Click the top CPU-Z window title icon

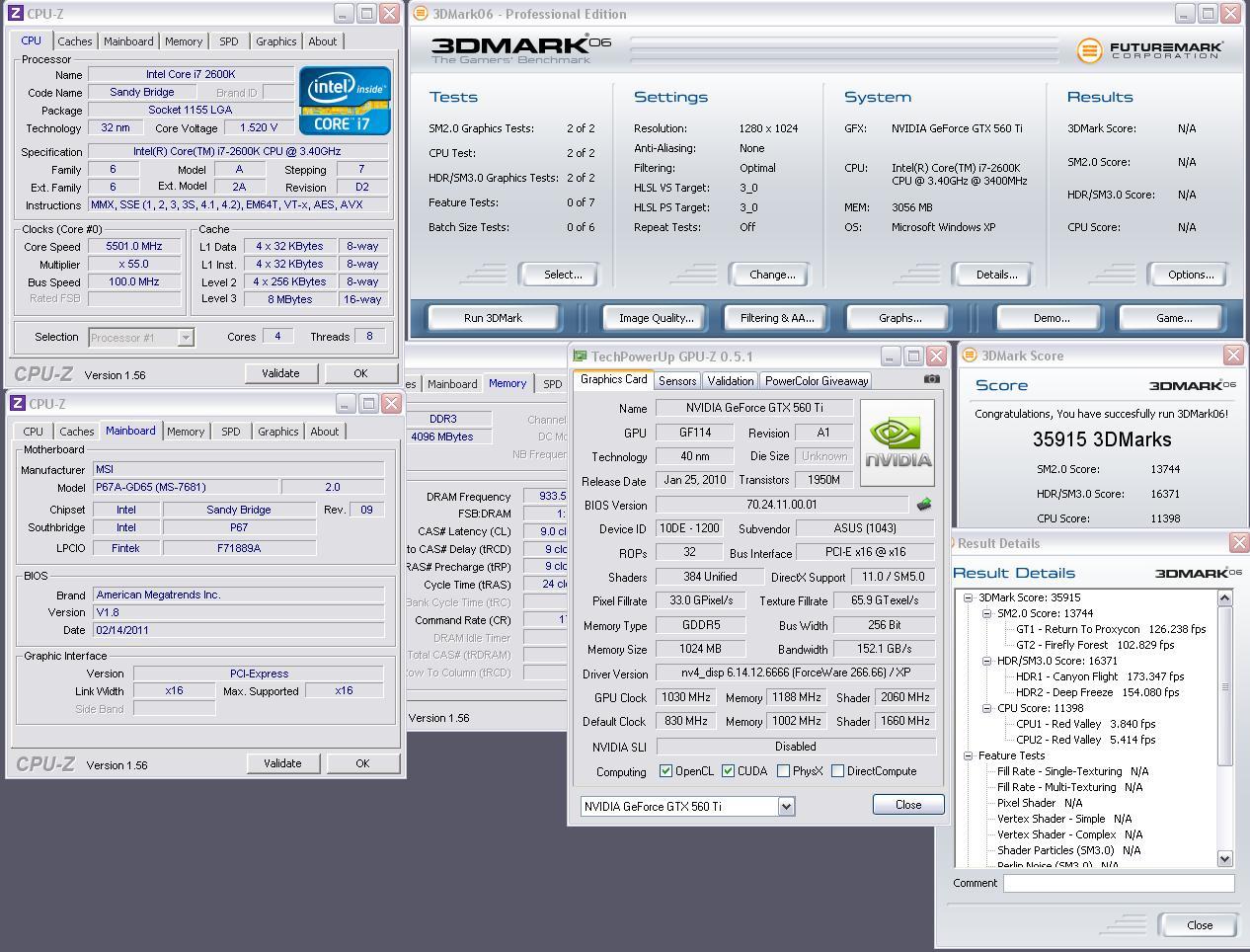click(15, 14)
